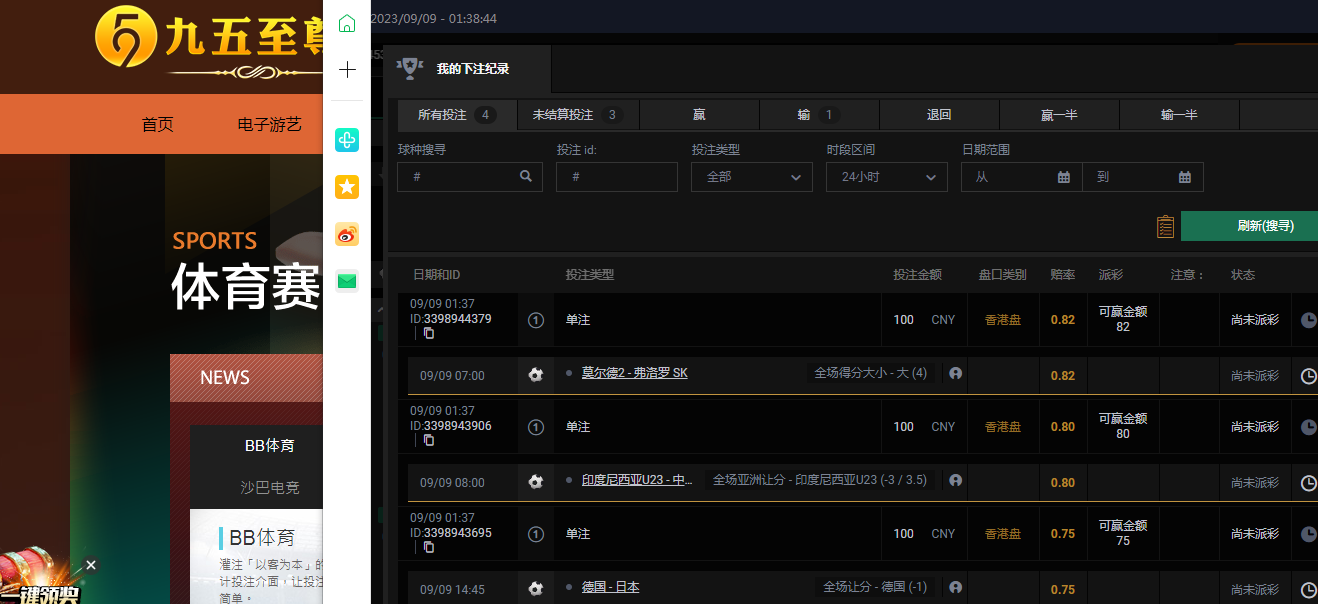The image size is (1318, 604).
Task: Click 全场得分大小 - 大 (4) bet label
Action: point(871,373)
